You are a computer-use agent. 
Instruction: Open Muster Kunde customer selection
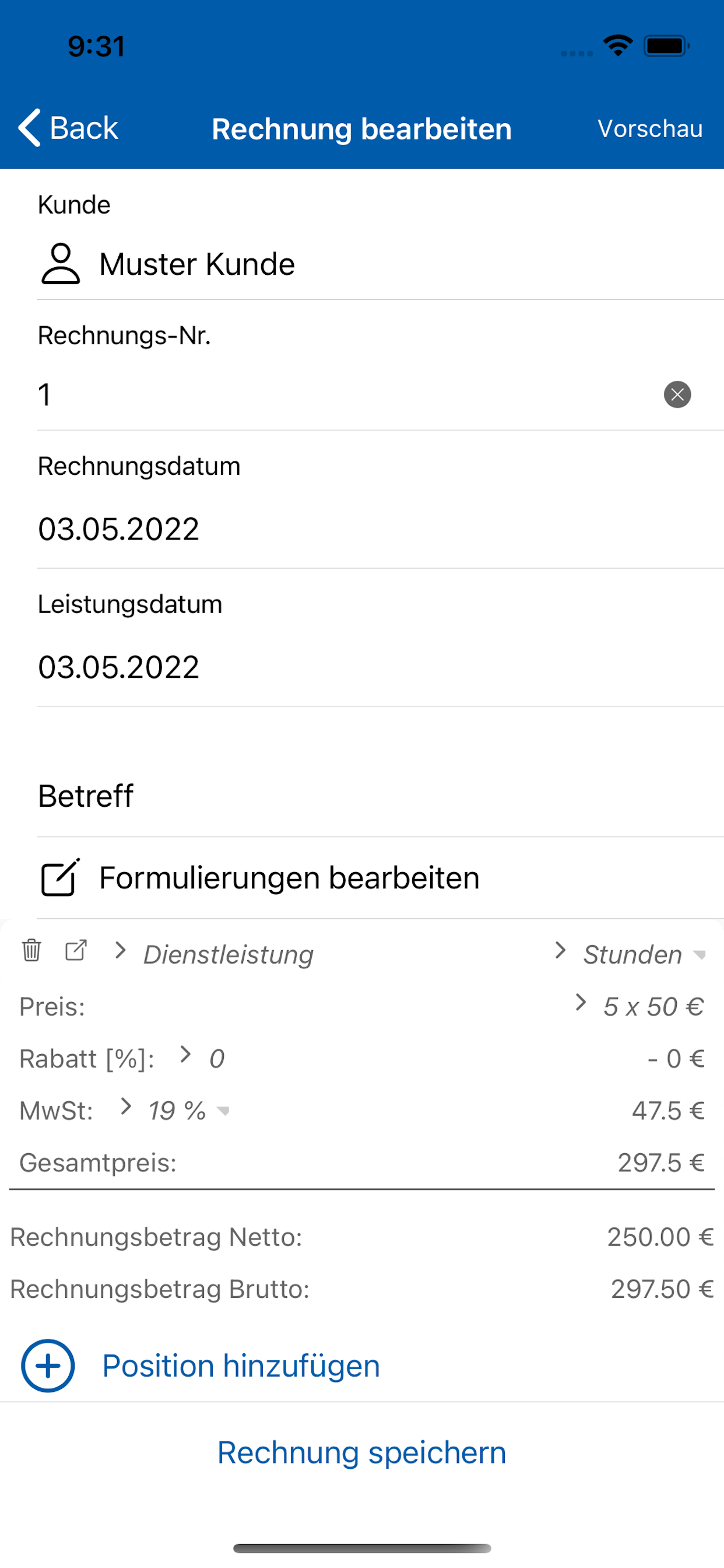tap(197, 264)
